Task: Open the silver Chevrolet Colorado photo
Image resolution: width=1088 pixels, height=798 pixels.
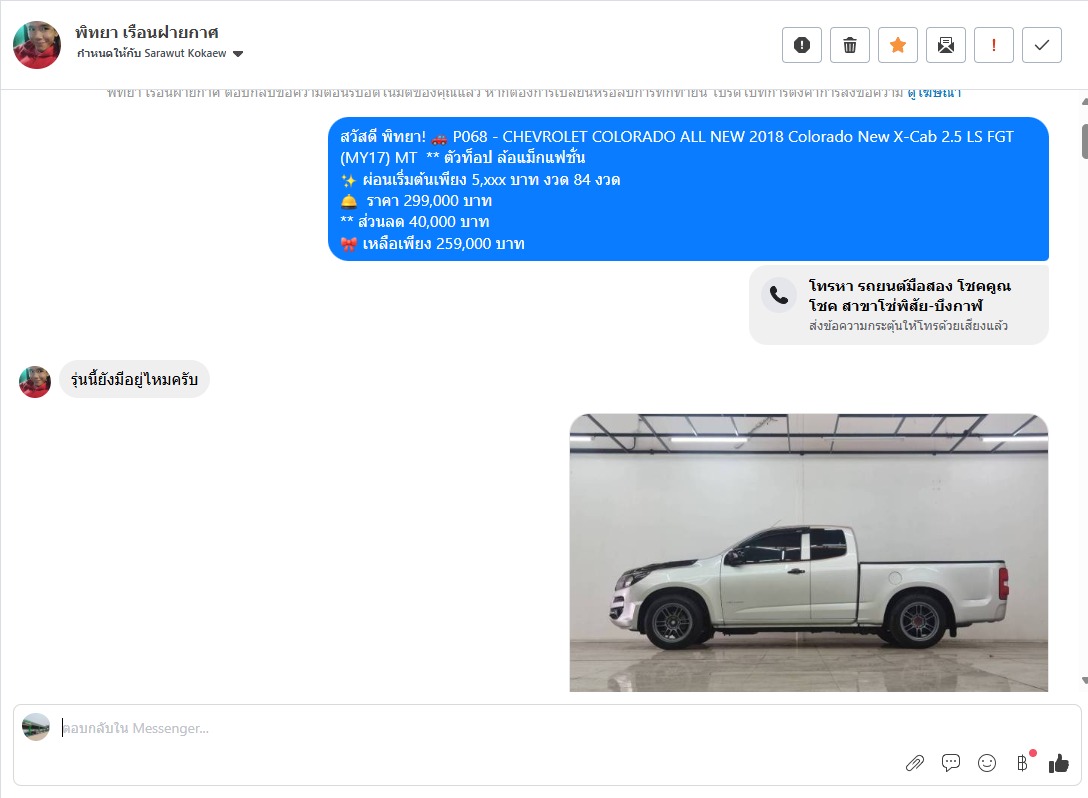Action: tap(808, 552)
